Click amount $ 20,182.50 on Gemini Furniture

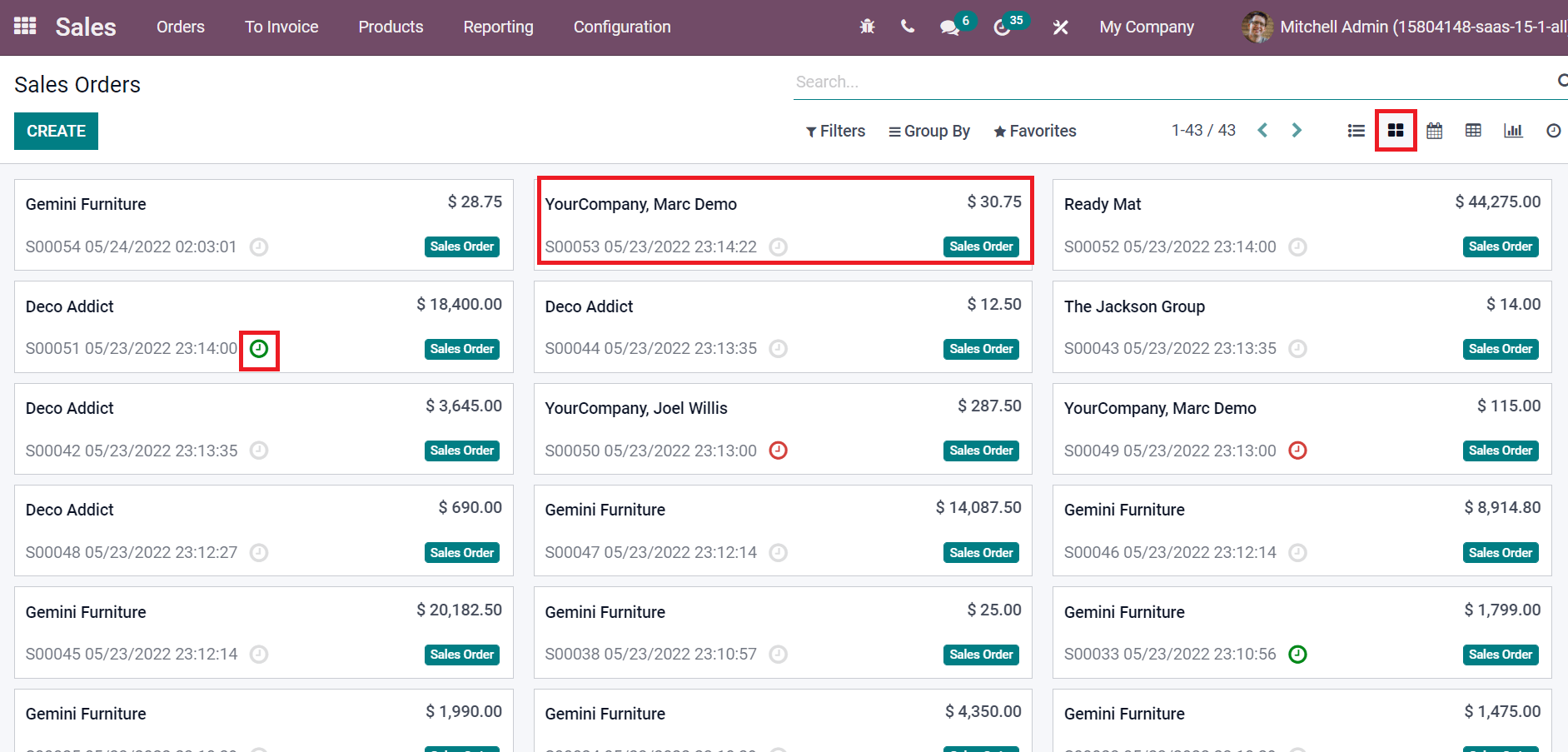pos(459,610)
